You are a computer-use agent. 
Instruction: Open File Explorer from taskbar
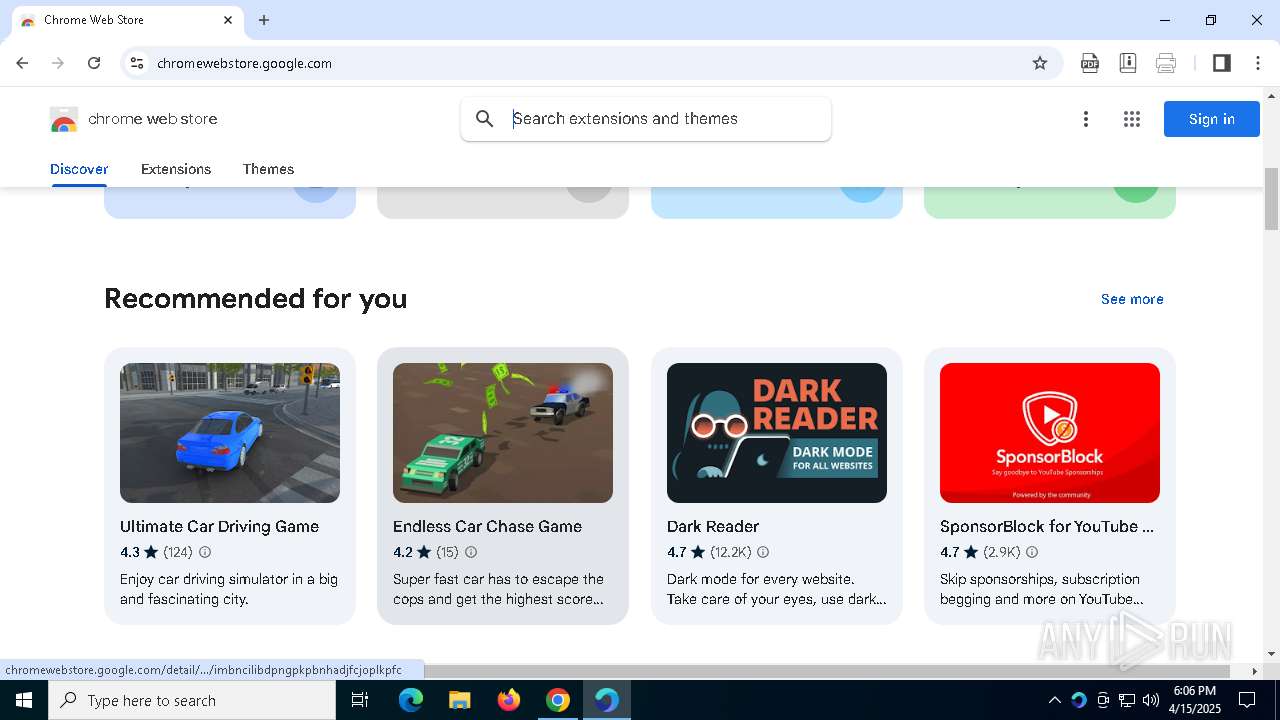tap(459, 700)
